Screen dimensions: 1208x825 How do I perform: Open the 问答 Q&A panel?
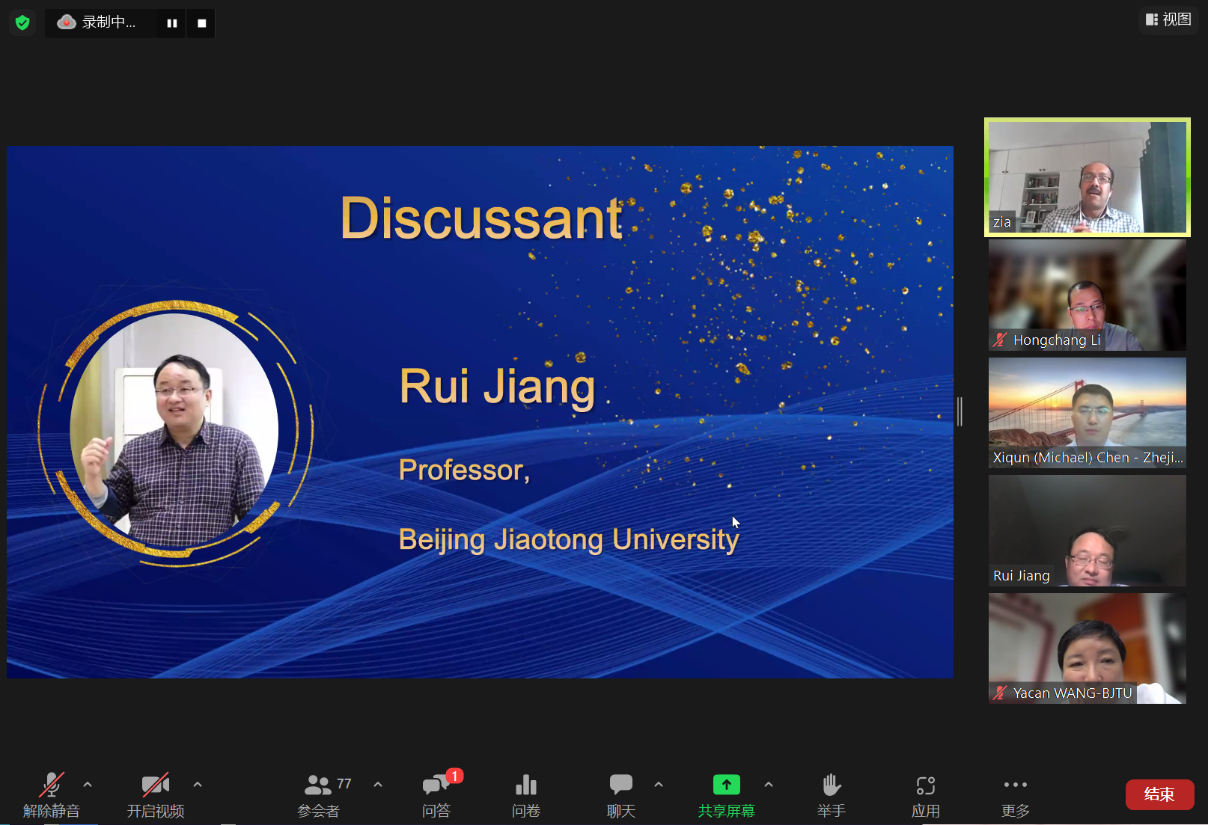click(436, 796)
